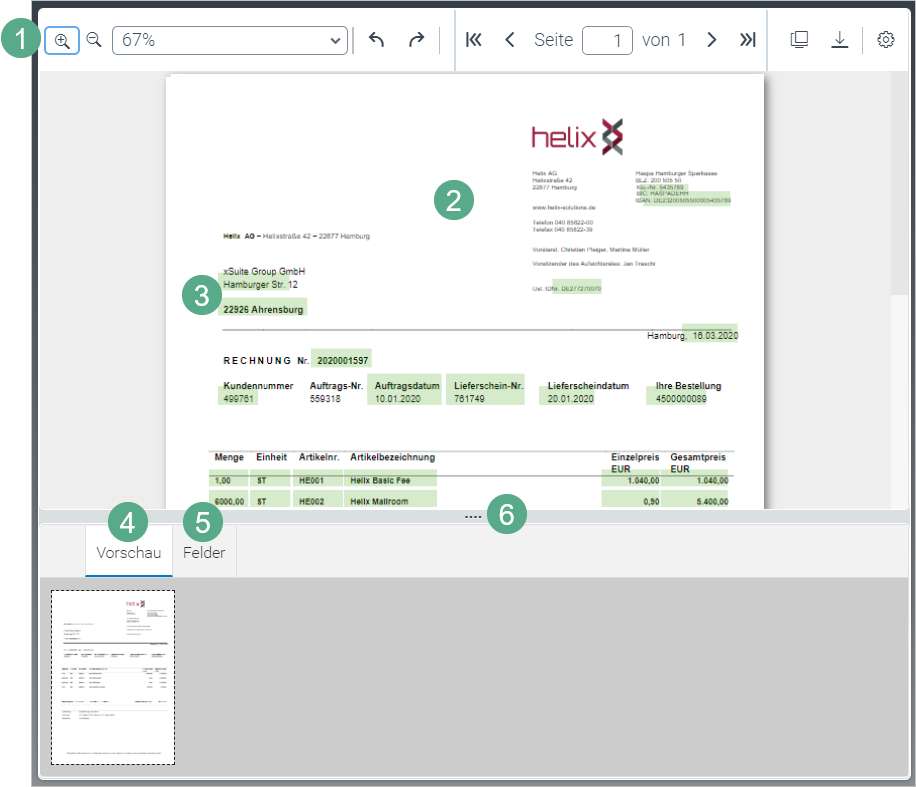This screenshot has width=916, height=787.
Task: Click the zoom in magnifier icon
Action: click(x=62, y=40)
